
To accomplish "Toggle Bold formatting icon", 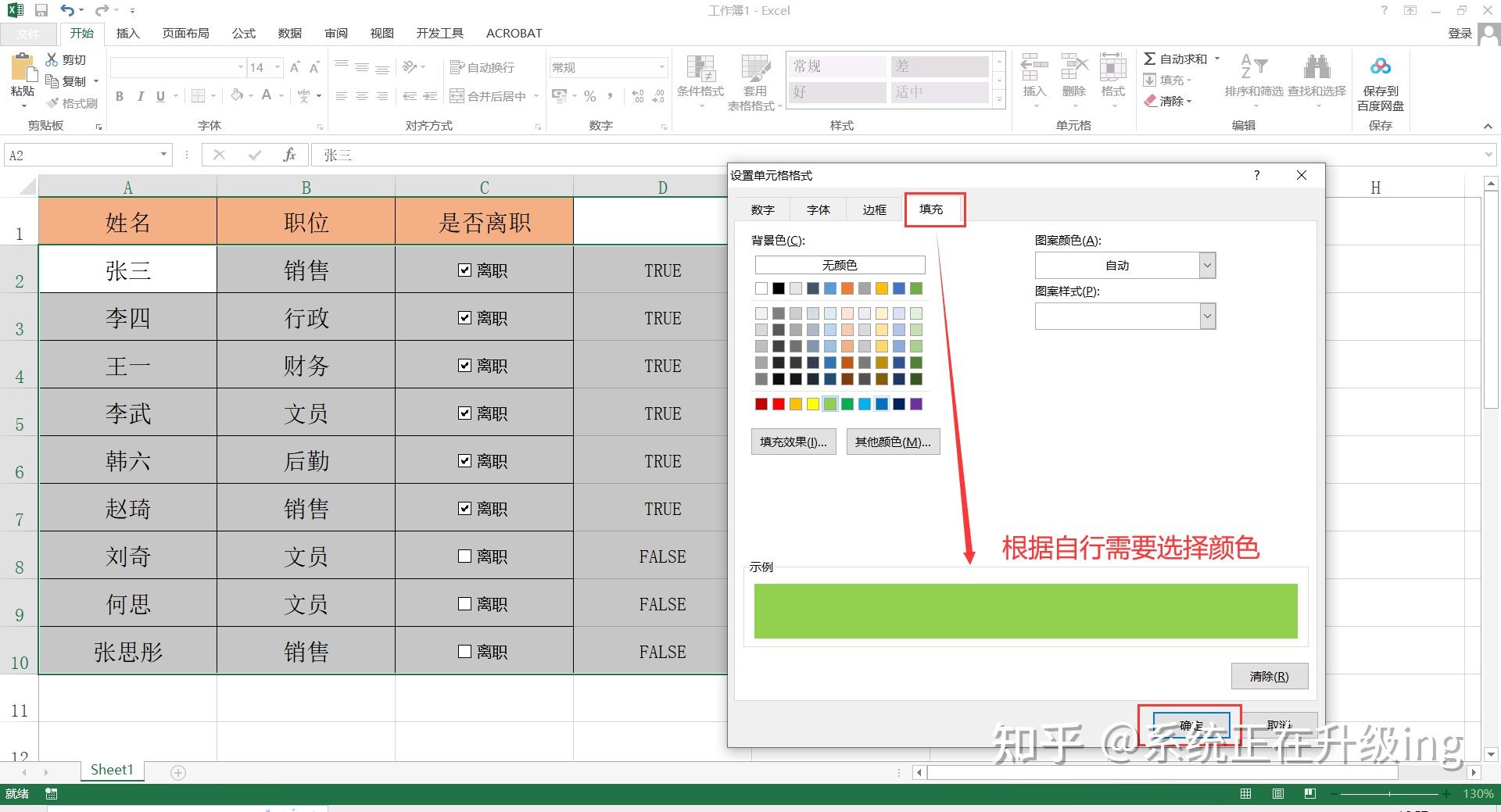I will click(120, 96).
